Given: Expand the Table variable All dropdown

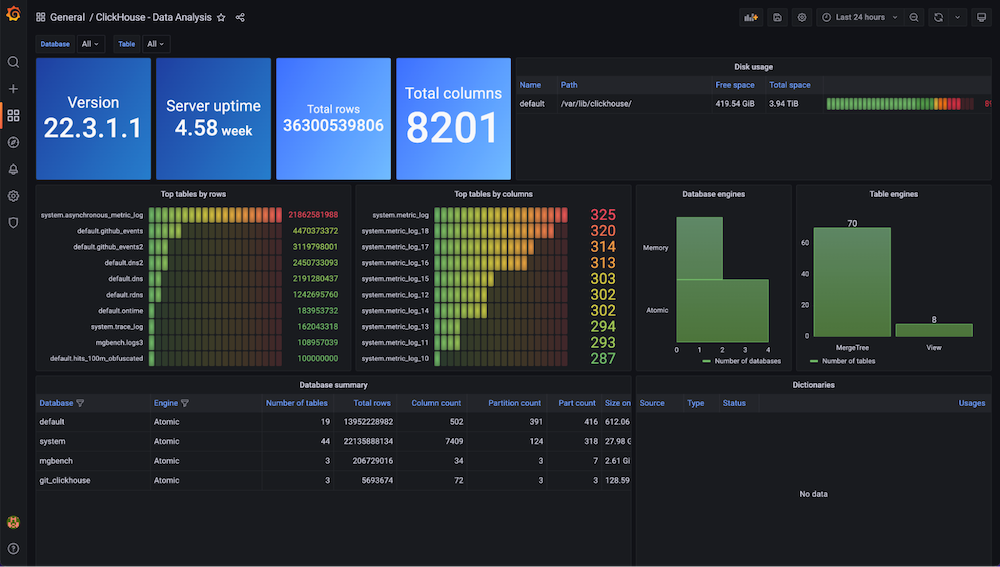Looking at the screenshot, I should (x=156, y=44).
